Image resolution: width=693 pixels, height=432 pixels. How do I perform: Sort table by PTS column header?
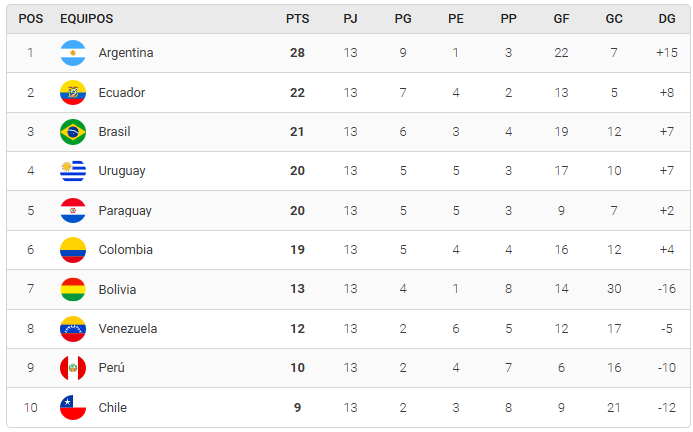point(297,19)
